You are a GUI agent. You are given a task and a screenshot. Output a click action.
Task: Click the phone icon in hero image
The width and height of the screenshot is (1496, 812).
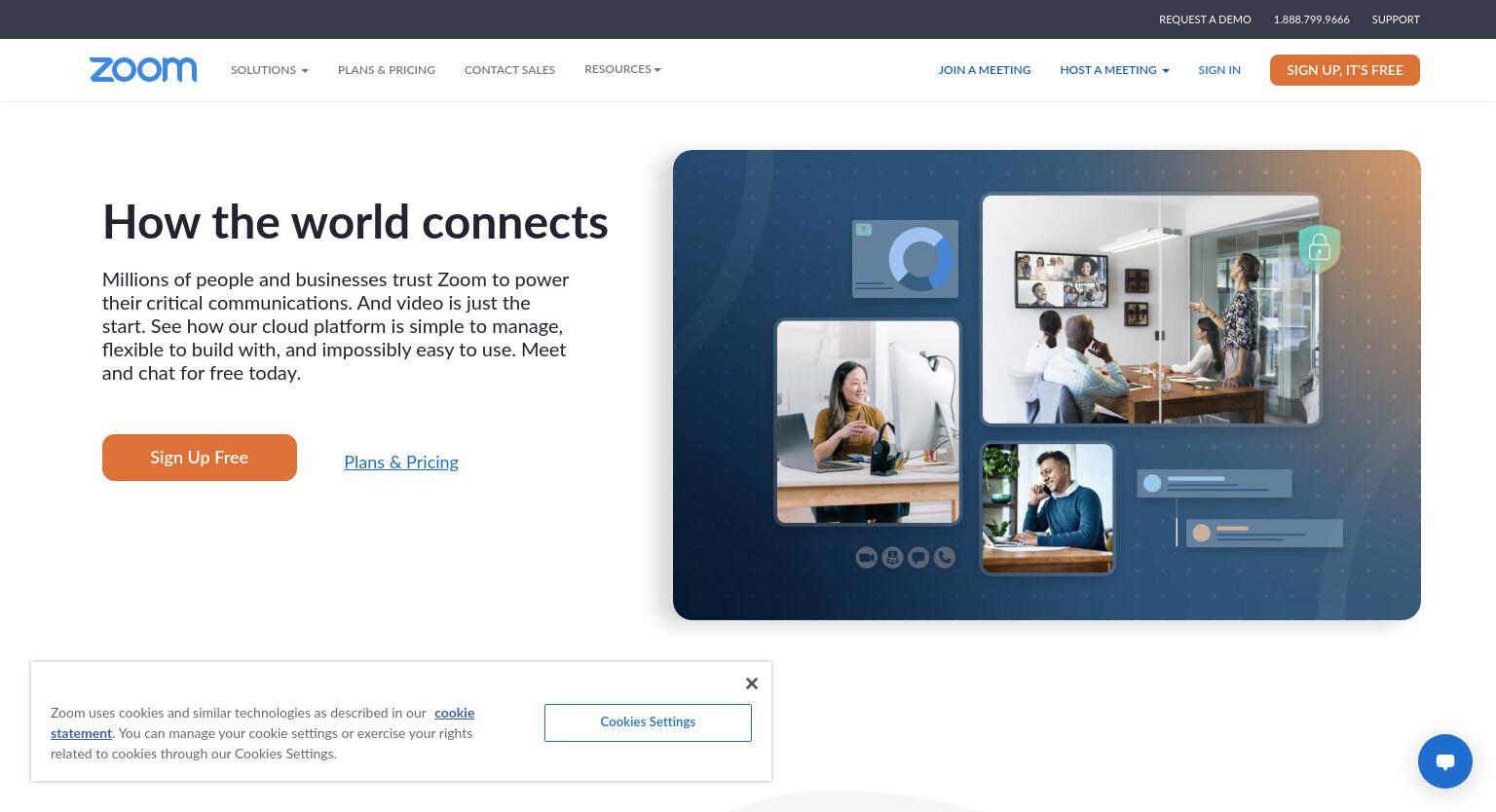945,557
